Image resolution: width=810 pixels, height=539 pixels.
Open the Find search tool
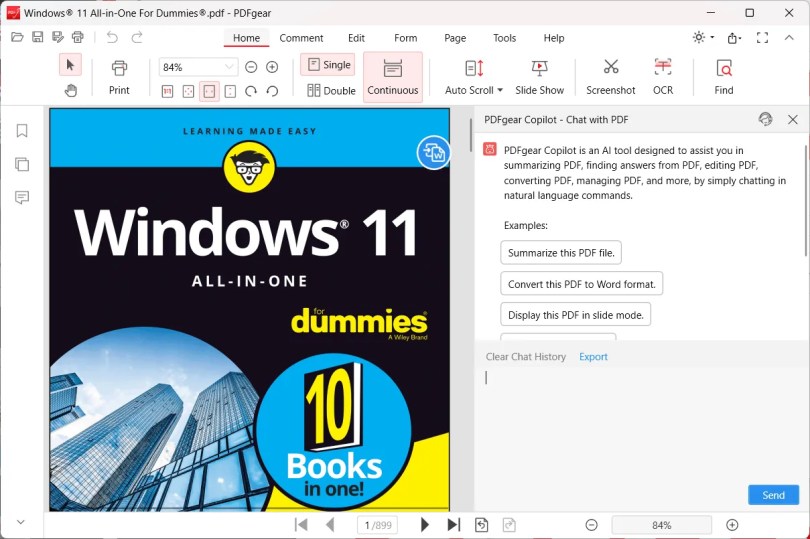(724, 77)
